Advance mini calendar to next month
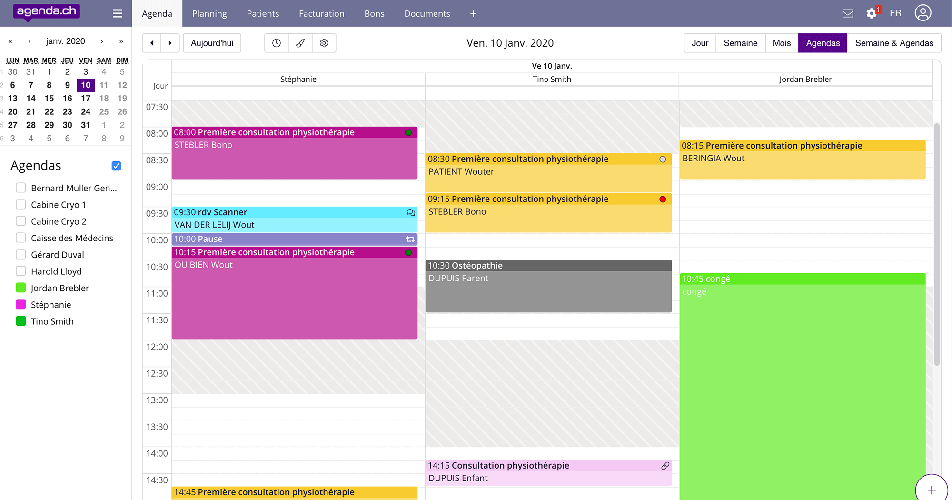952x500 pixels. coord(101,42)
